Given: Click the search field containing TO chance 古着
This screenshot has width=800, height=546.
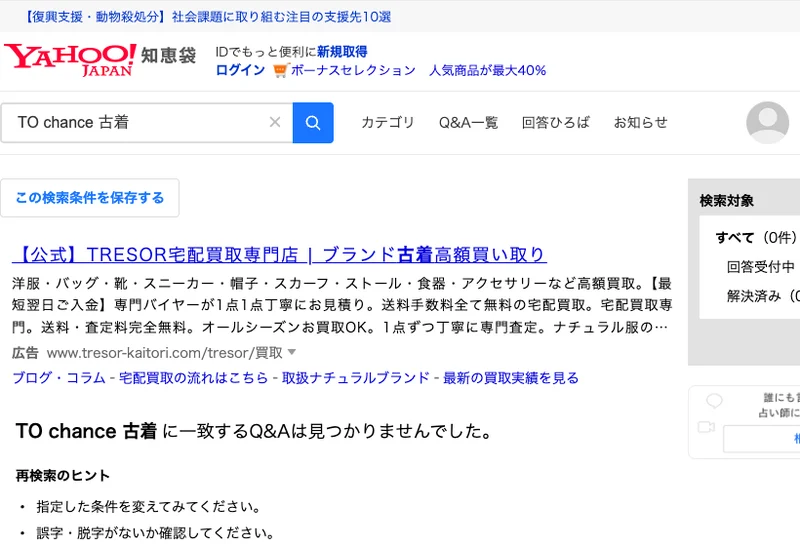Looking at the screenshot, I should point(146,122).
